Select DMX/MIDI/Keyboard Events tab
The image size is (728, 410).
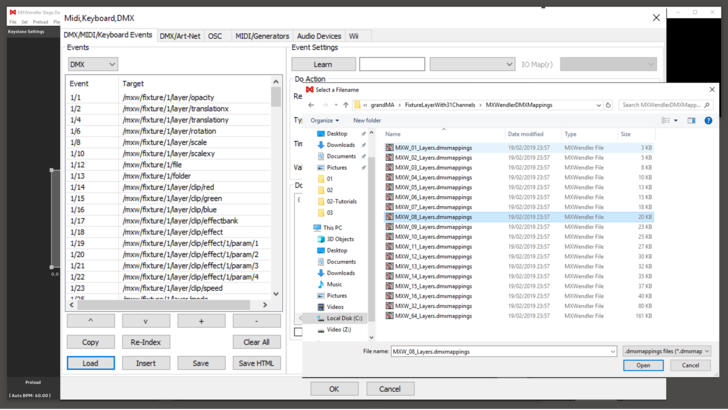click(108, 35)
